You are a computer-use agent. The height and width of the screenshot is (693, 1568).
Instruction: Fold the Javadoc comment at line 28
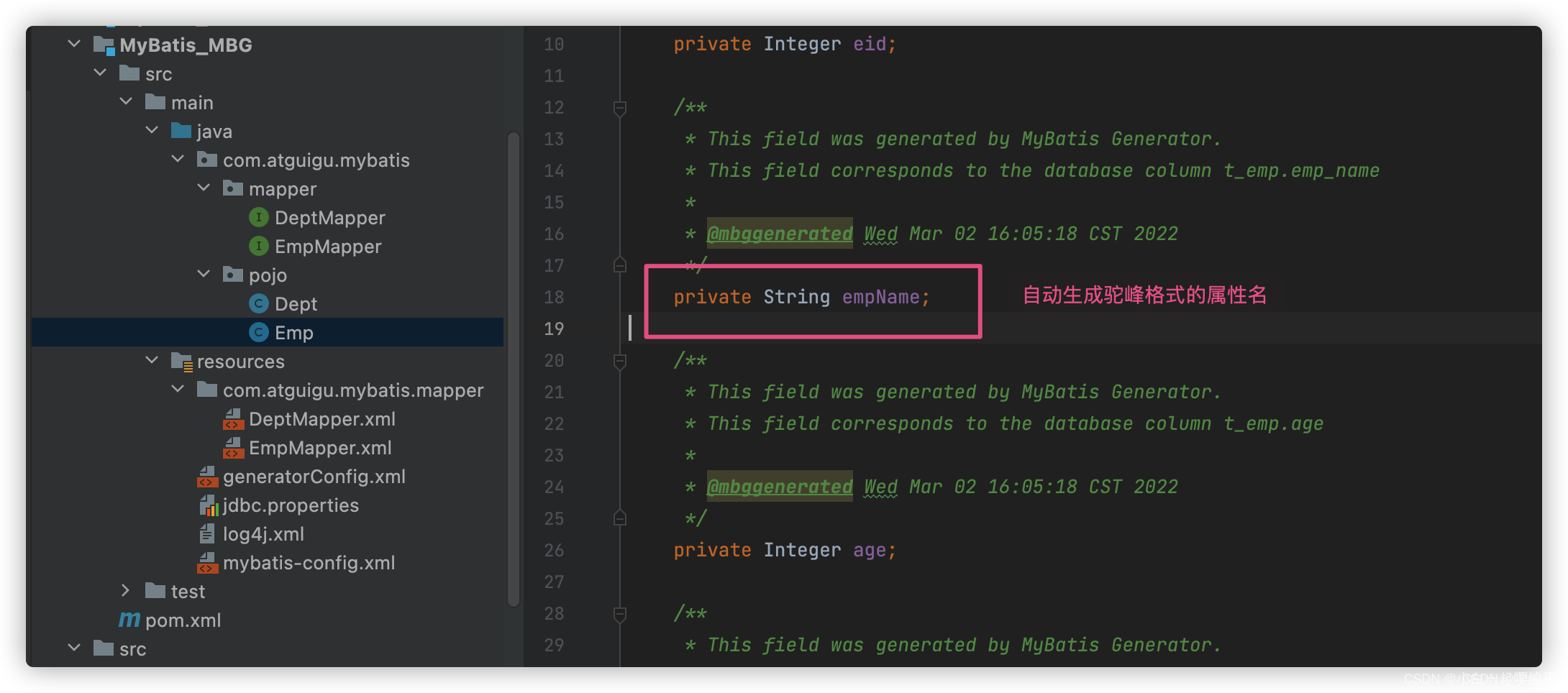(619, 614)
